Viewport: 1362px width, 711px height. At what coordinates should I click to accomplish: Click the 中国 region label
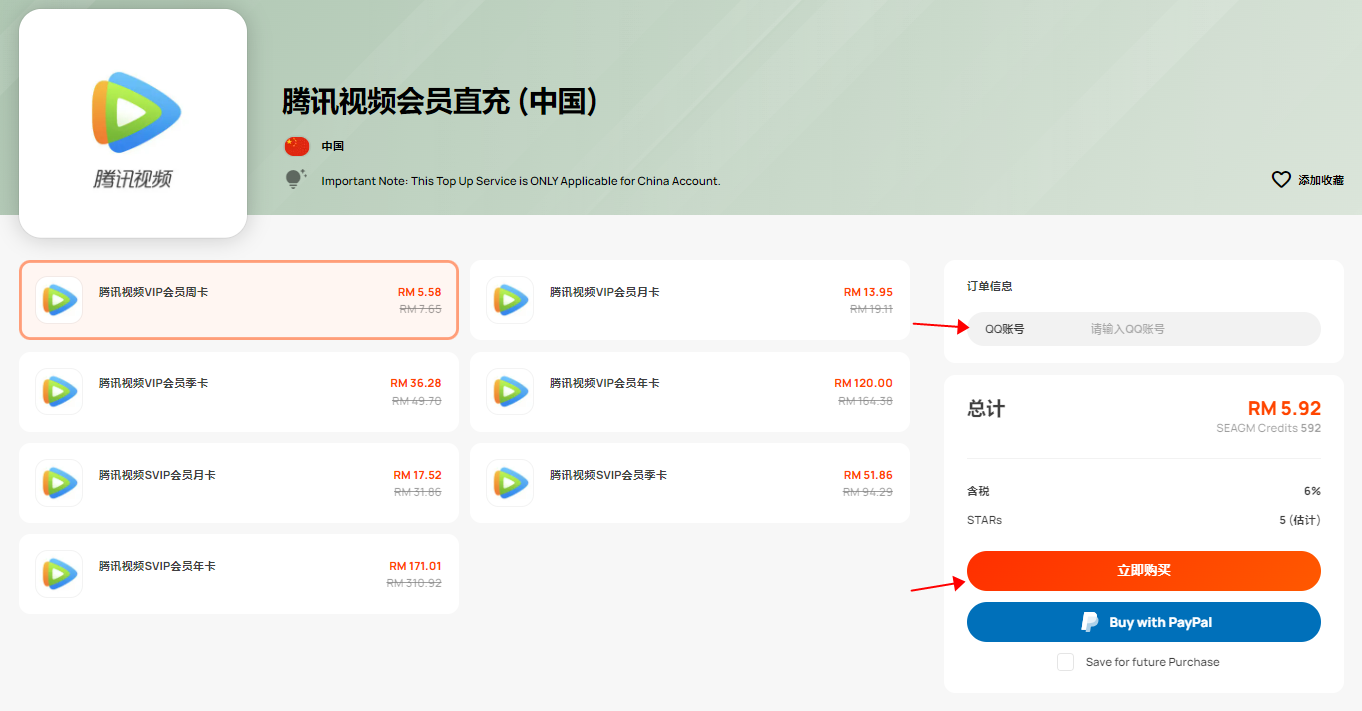[333, 146]
